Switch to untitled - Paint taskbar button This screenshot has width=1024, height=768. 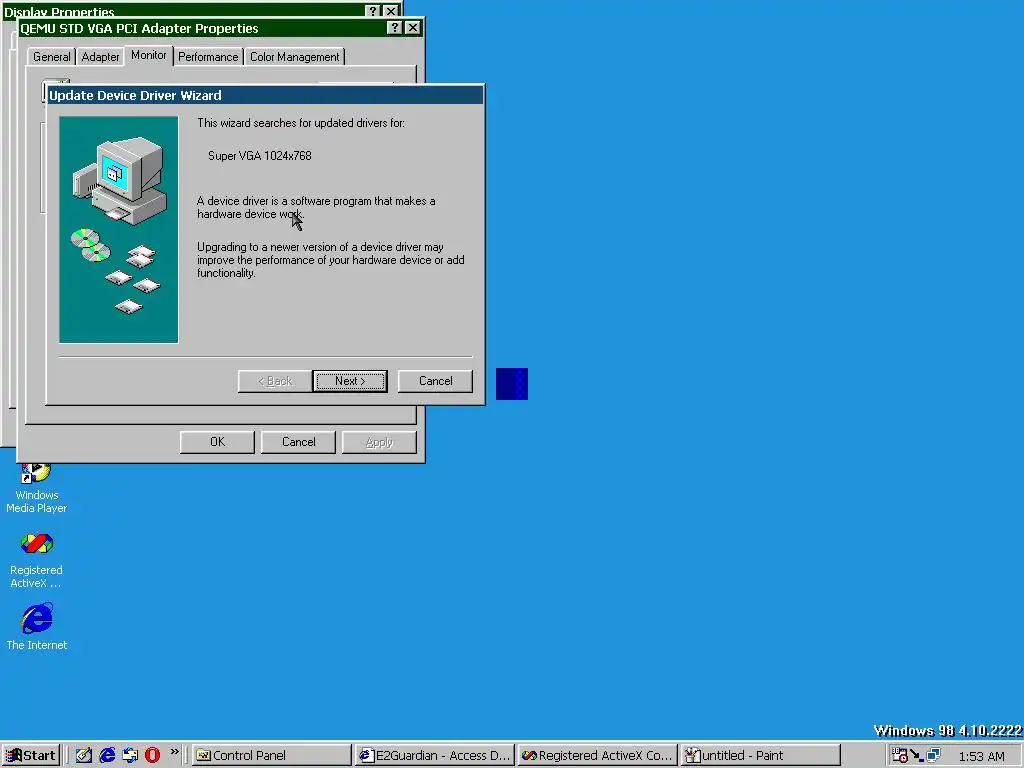(760, 755)
